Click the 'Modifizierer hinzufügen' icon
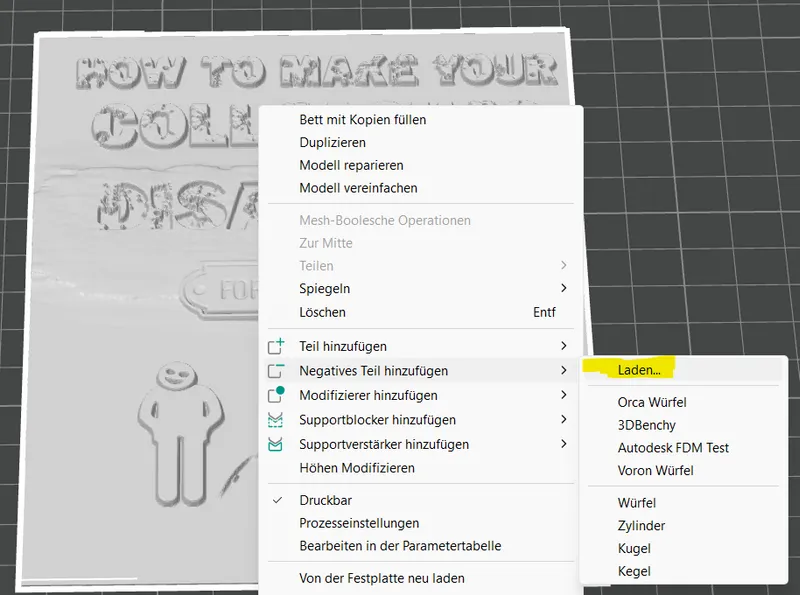Viewport: 800px width, 595px height. 277,395
